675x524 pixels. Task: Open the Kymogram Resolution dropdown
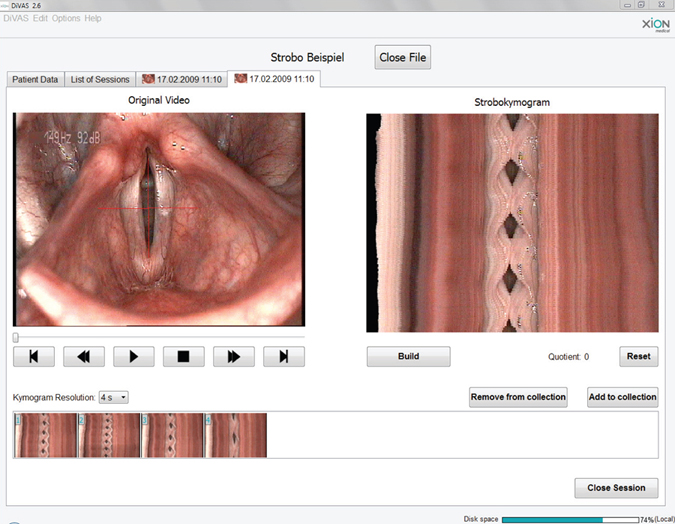114,398
